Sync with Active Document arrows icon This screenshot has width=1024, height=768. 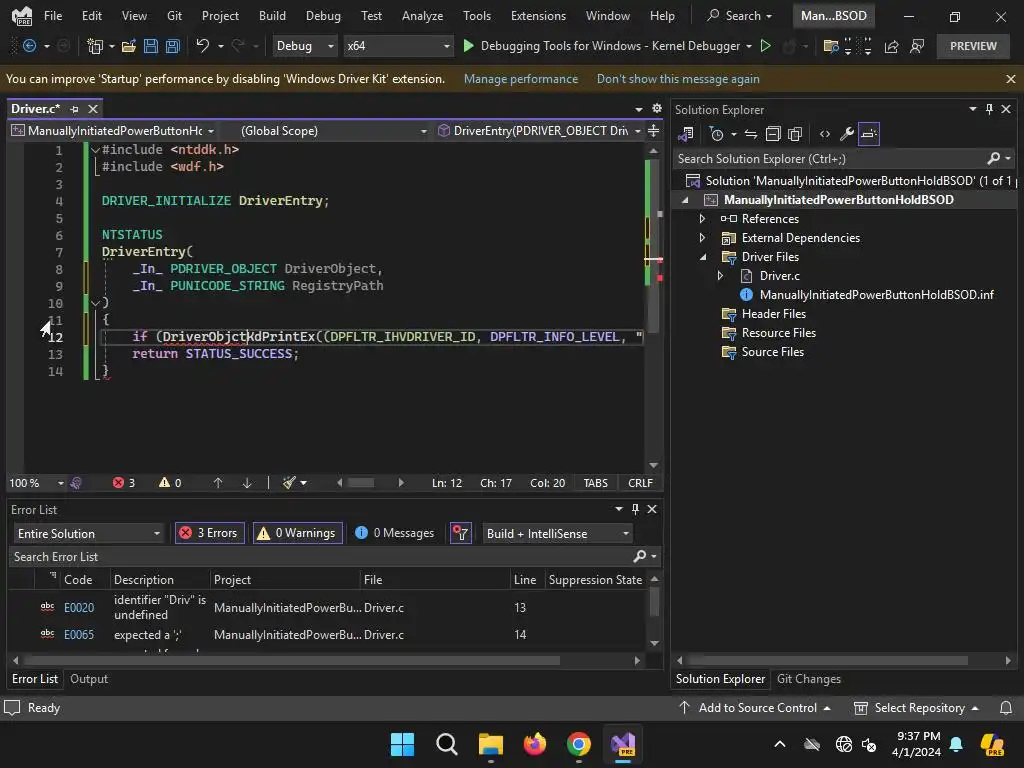pyautogui.click(x=751, y=134)
